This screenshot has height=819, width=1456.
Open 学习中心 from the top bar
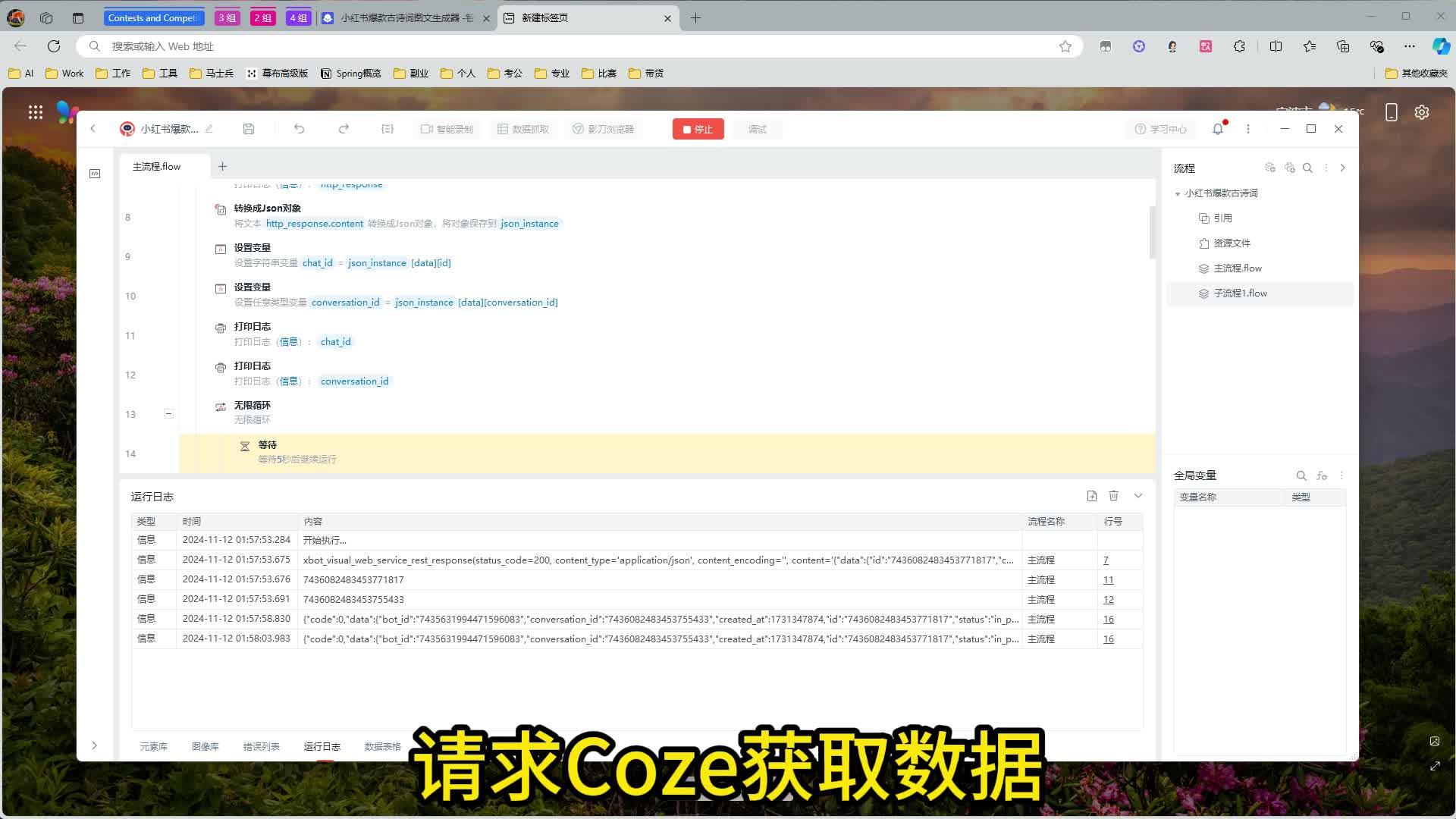pos(1160,129)
